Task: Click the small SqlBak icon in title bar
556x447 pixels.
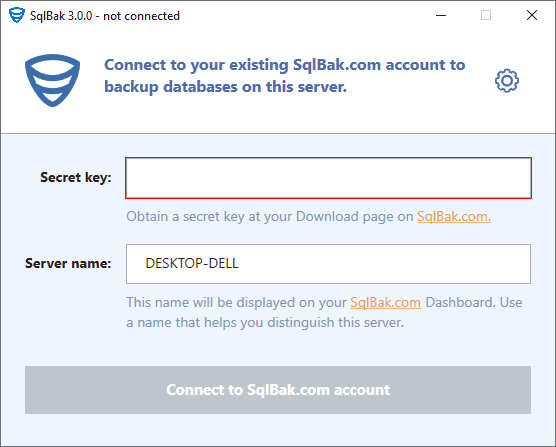Action: pyautogui.click(x=17, y=15)
